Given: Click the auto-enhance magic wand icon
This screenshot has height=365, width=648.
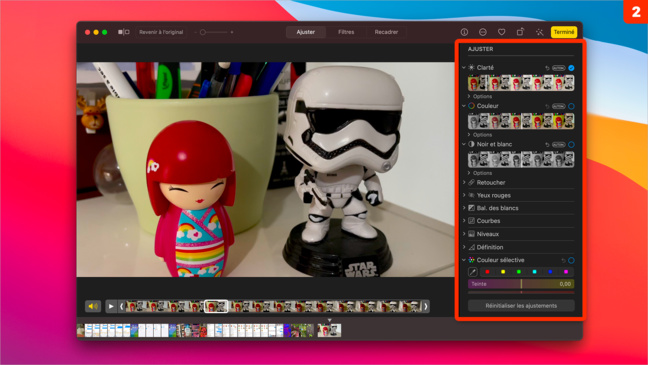Looking at the screenshot, I should (x=539, y=32).
